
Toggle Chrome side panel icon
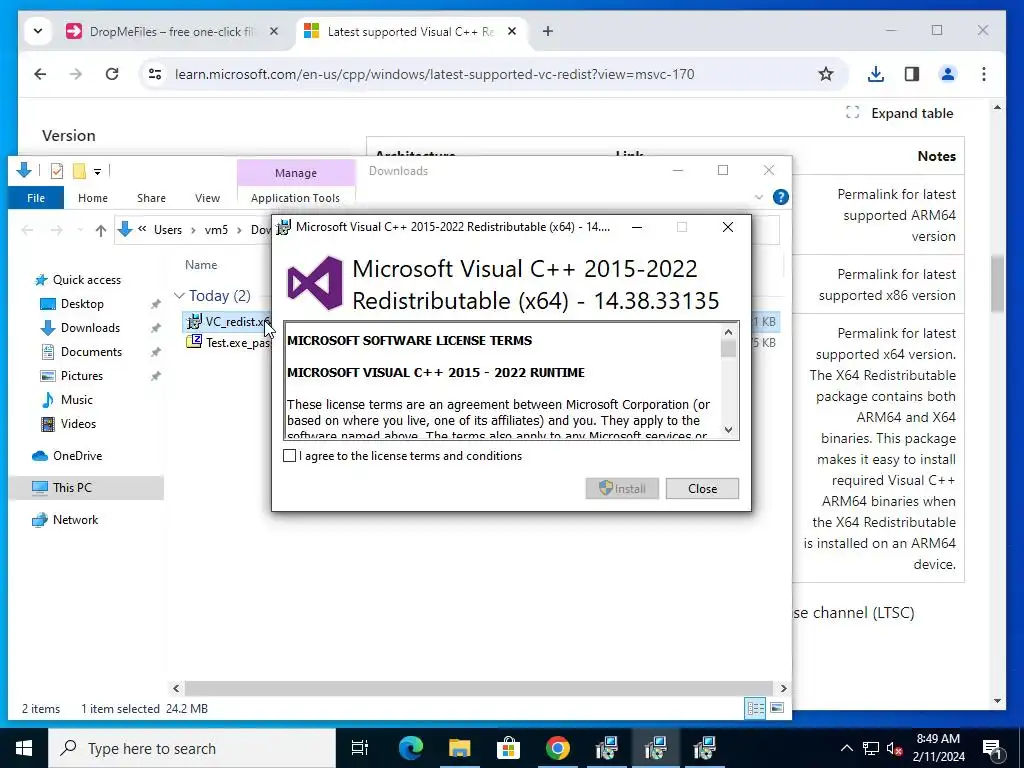point(912,74)
